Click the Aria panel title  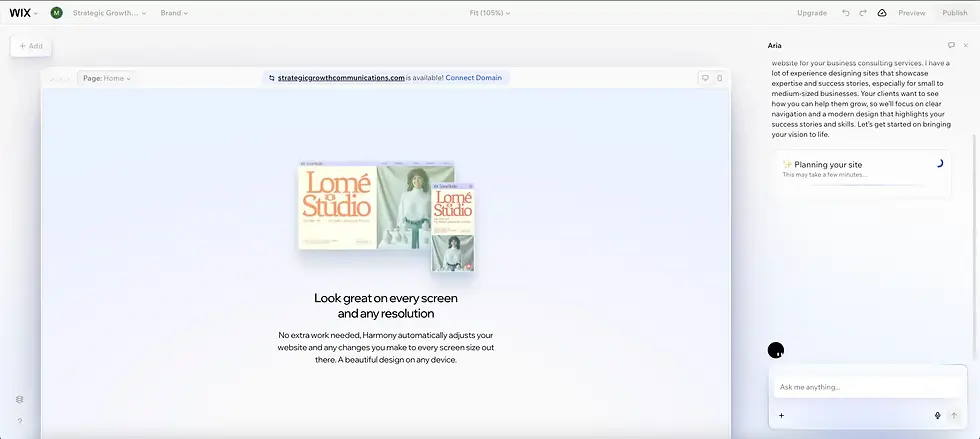[774, 46]
